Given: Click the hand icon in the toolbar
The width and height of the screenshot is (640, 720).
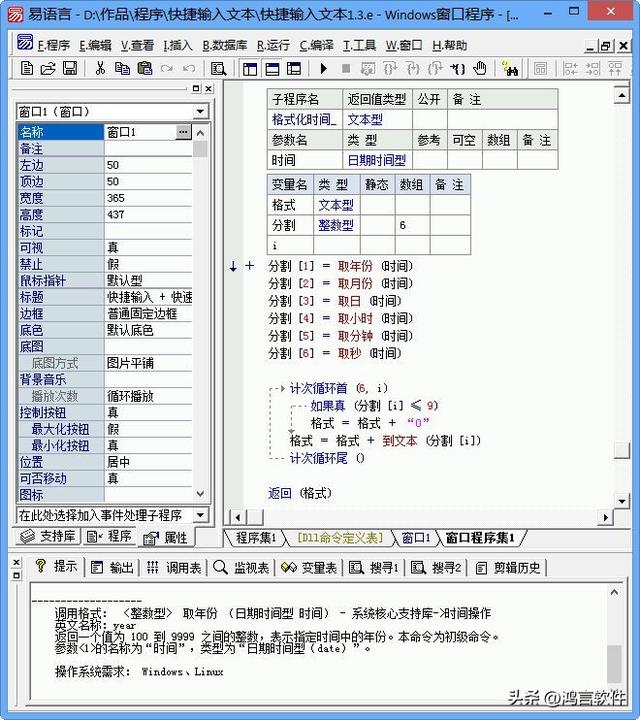Looking at the screenshot, I should 480,68.
